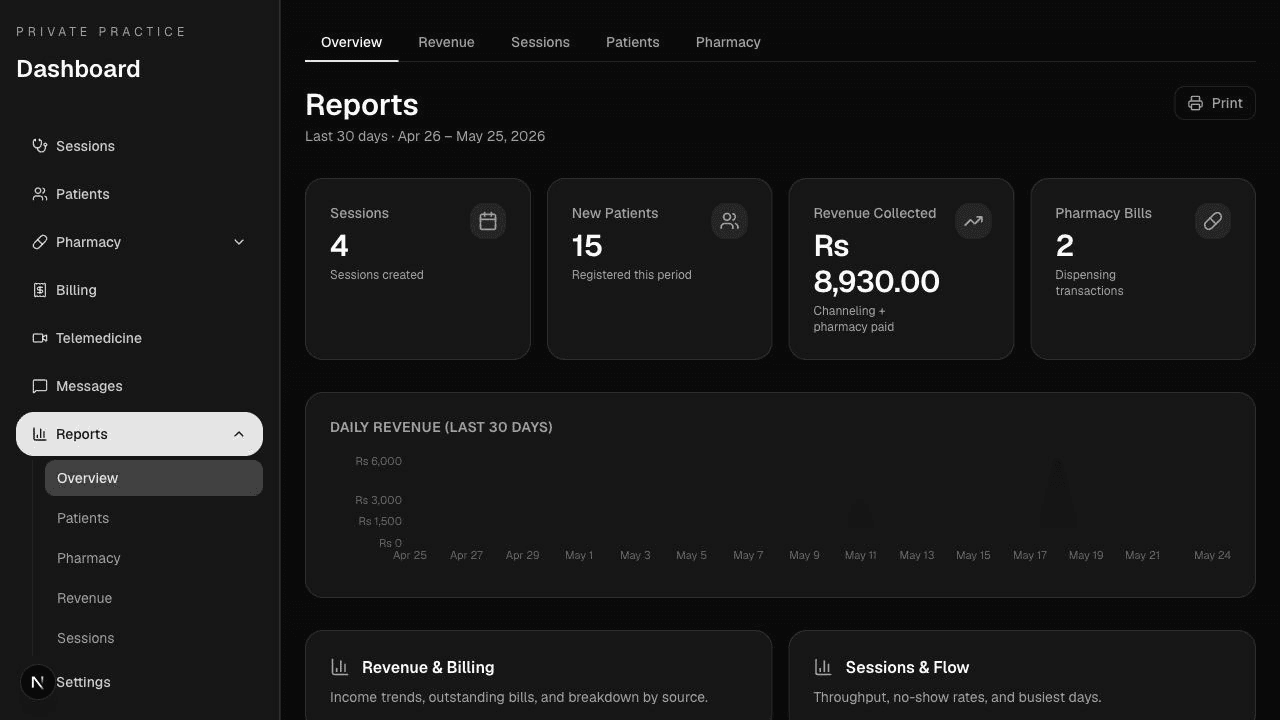The image size is (1280, 720).
Task: Click the users icon on New Patients card
Action: pos(730,221)
